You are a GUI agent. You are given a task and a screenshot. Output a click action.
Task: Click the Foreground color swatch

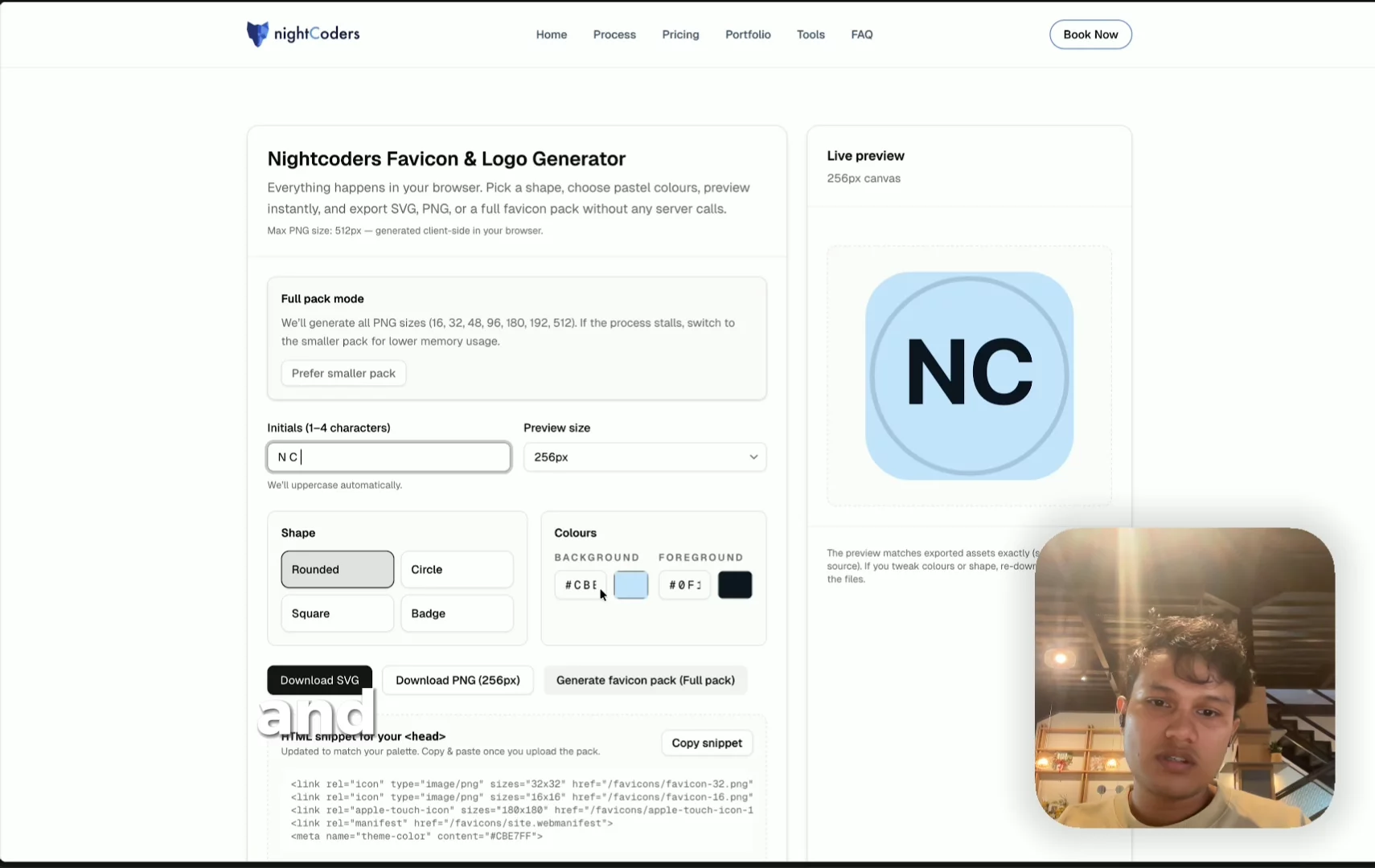coord(734,584)
